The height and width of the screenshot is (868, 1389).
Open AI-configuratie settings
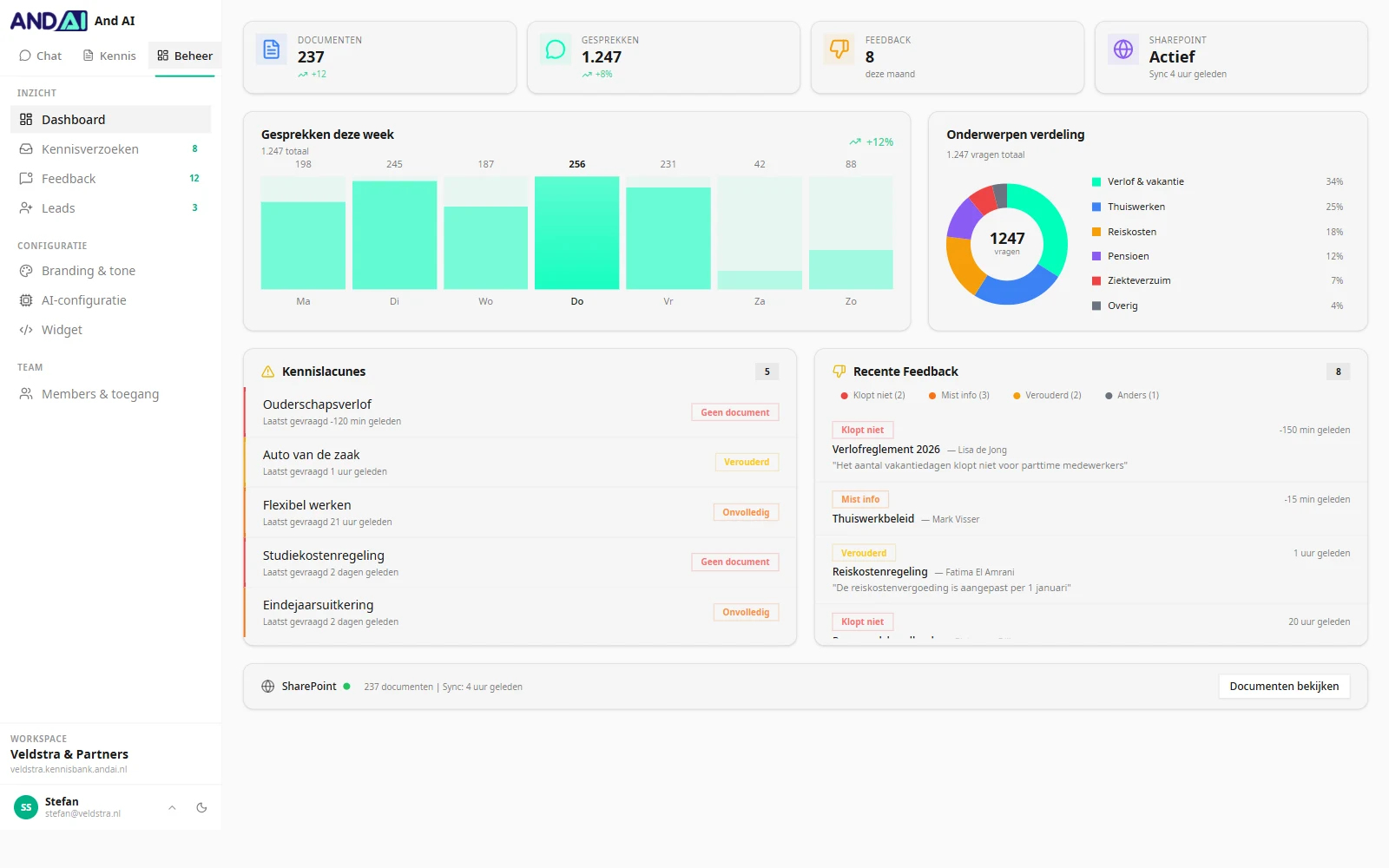point(110,300)
